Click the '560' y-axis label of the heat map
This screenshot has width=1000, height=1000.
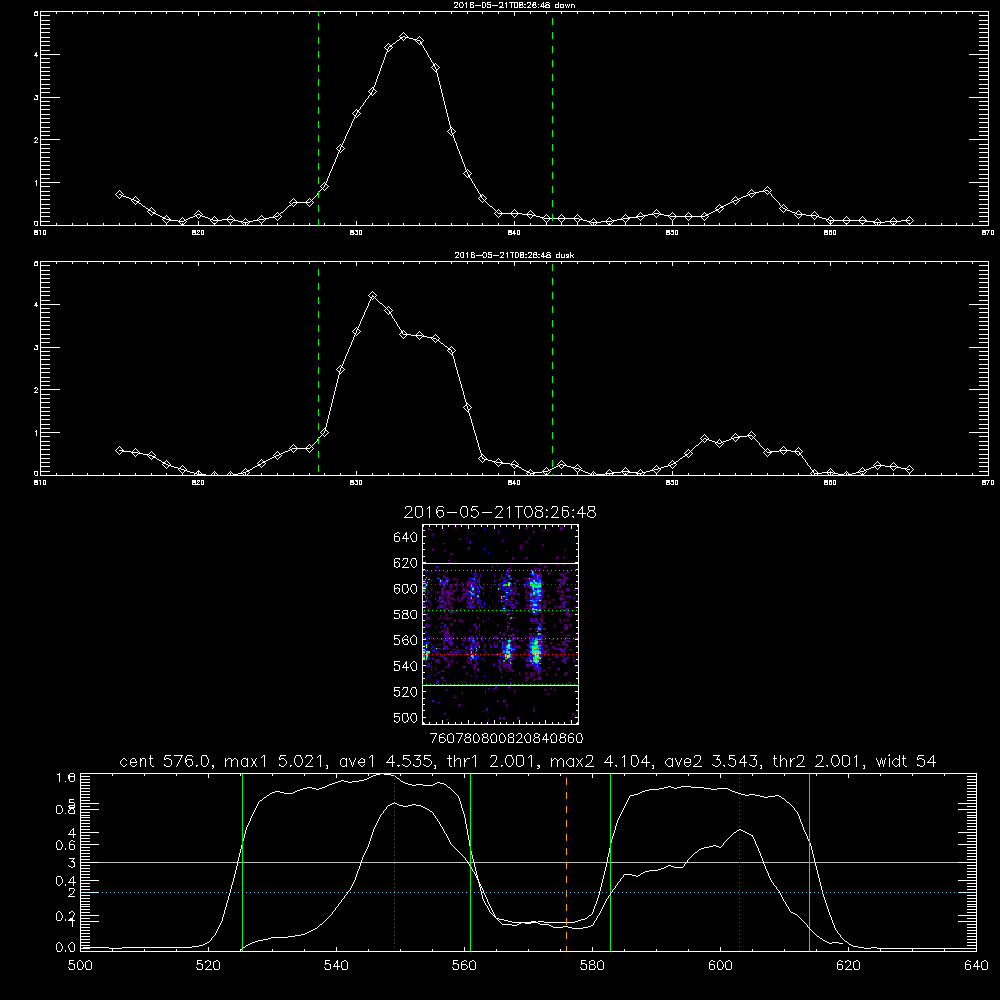click(x=405, y=640)
